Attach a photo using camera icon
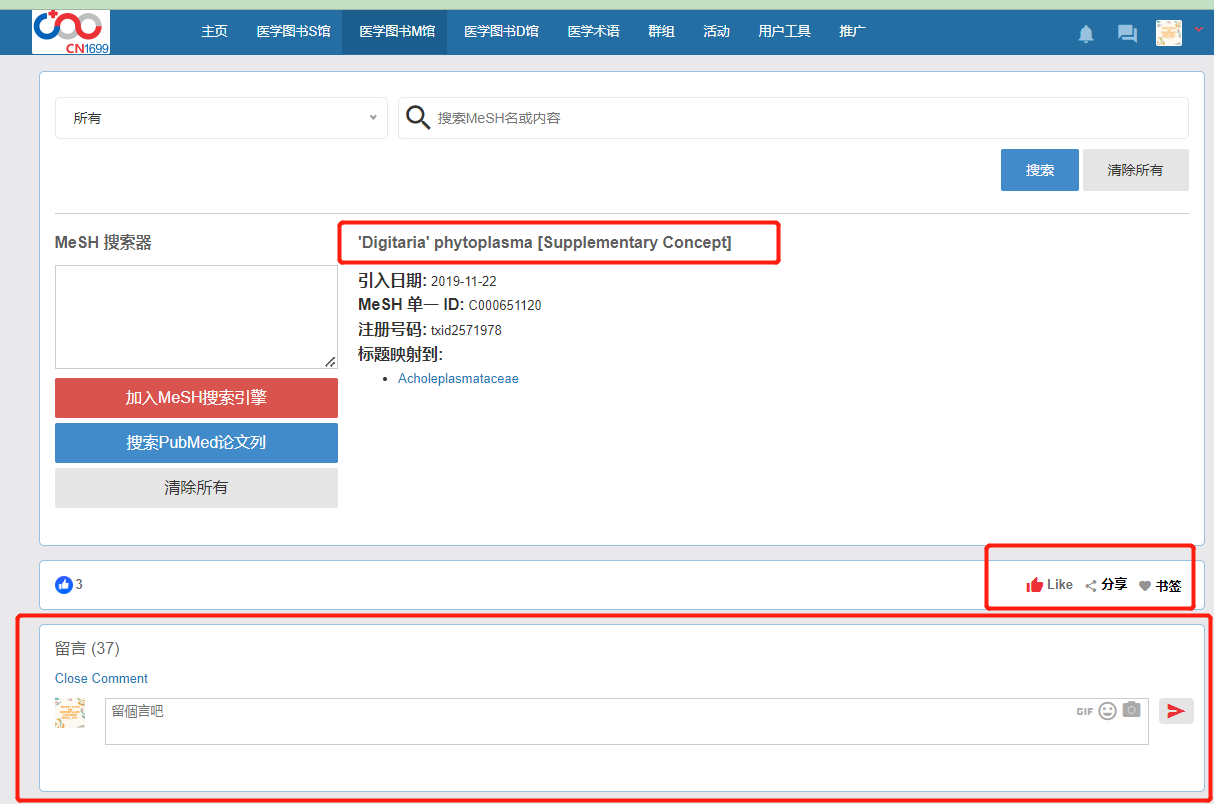Image resolution: width=1214 pixels, height=804 pixels. tap(1131, 710)
